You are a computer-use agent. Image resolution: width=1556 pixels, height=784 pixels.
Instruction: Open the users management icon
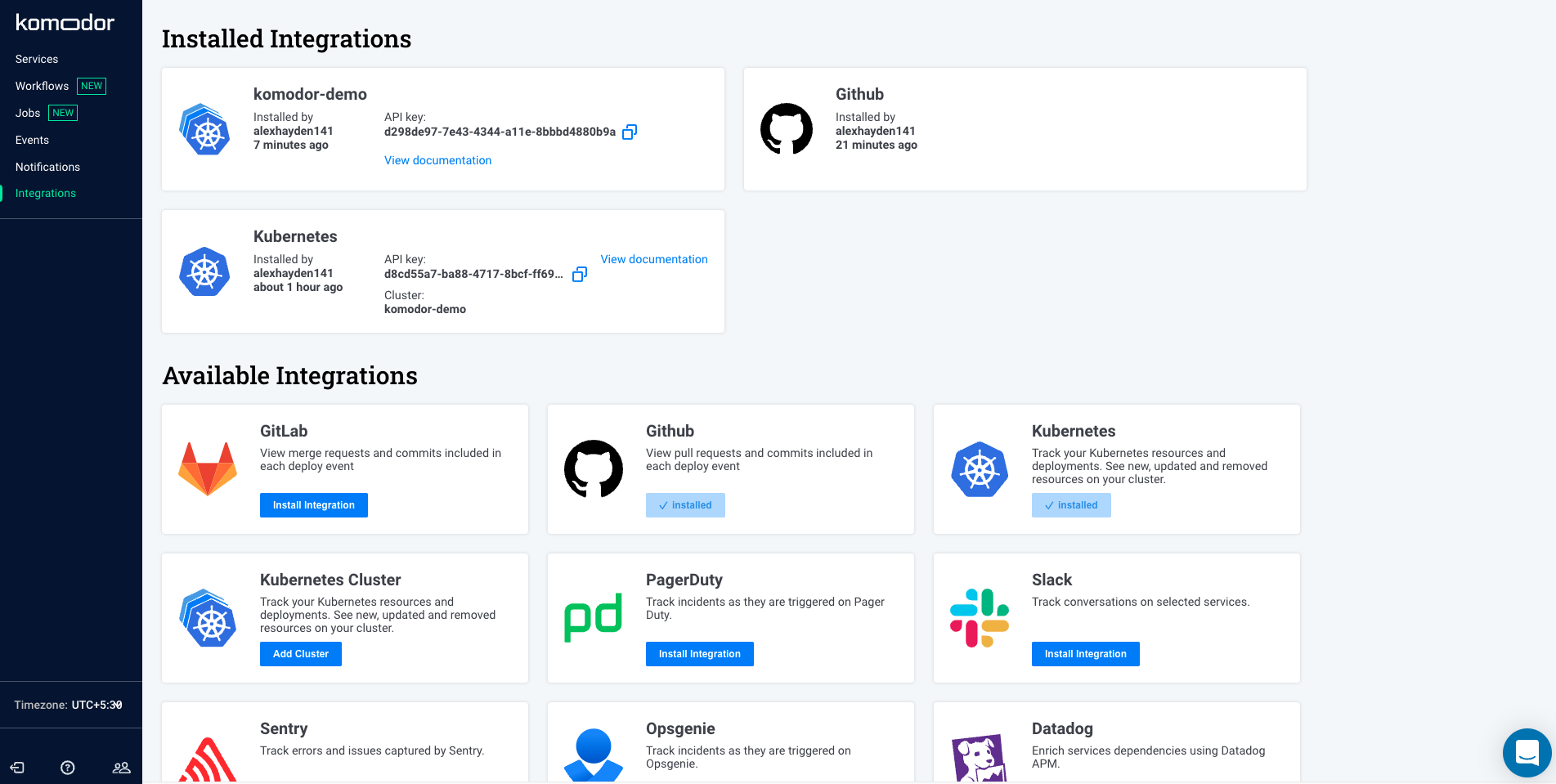[121, 768]
